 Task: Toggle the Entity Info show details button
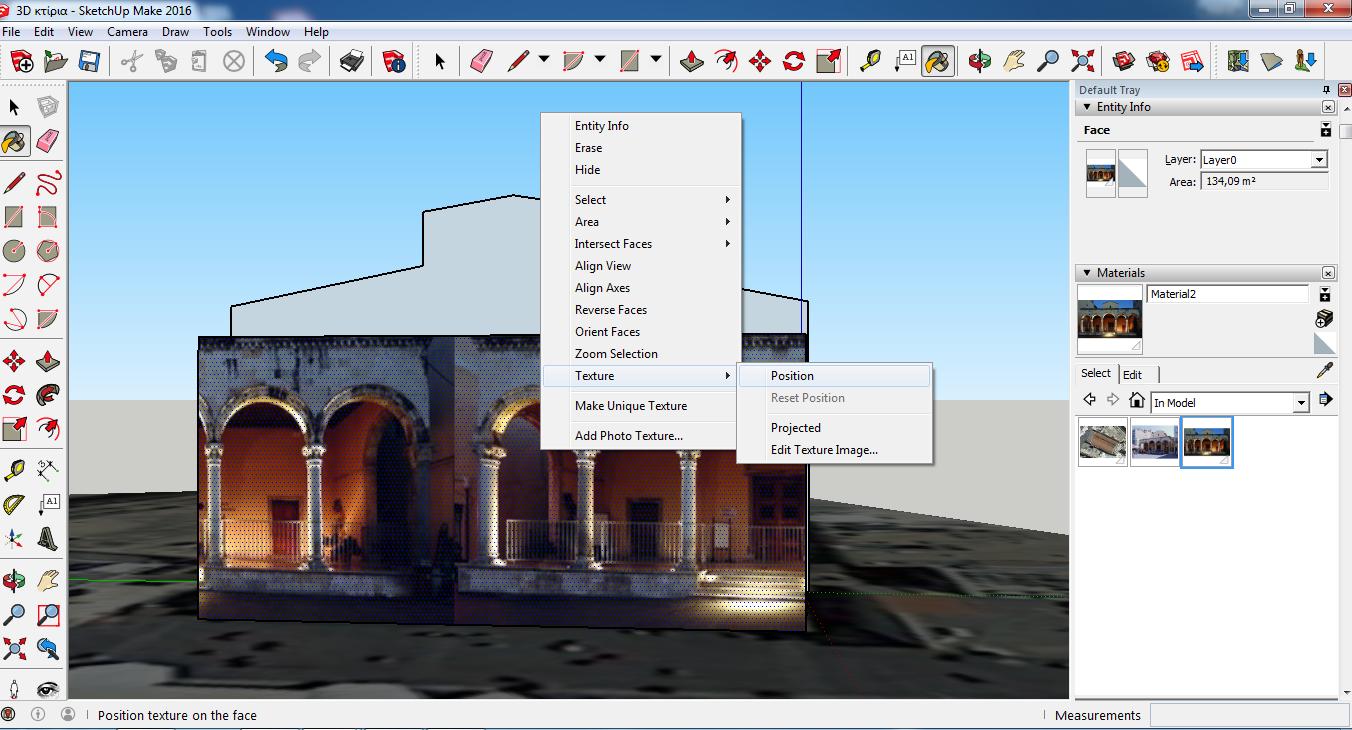point(1326,130)
